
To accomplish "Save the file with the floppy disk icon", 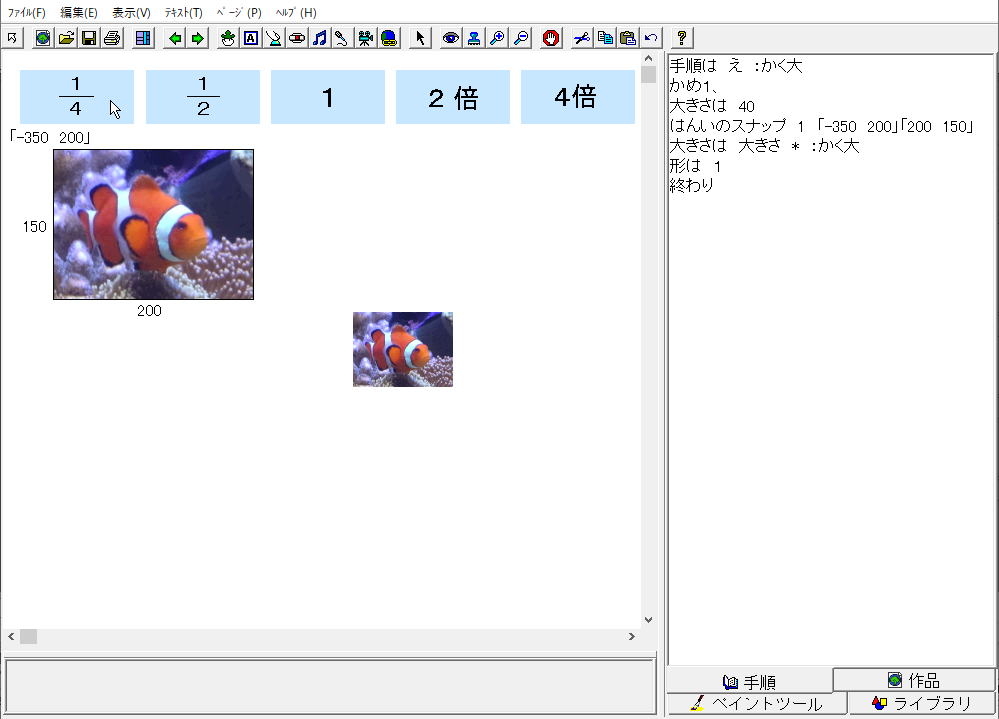I will [88, 38].
